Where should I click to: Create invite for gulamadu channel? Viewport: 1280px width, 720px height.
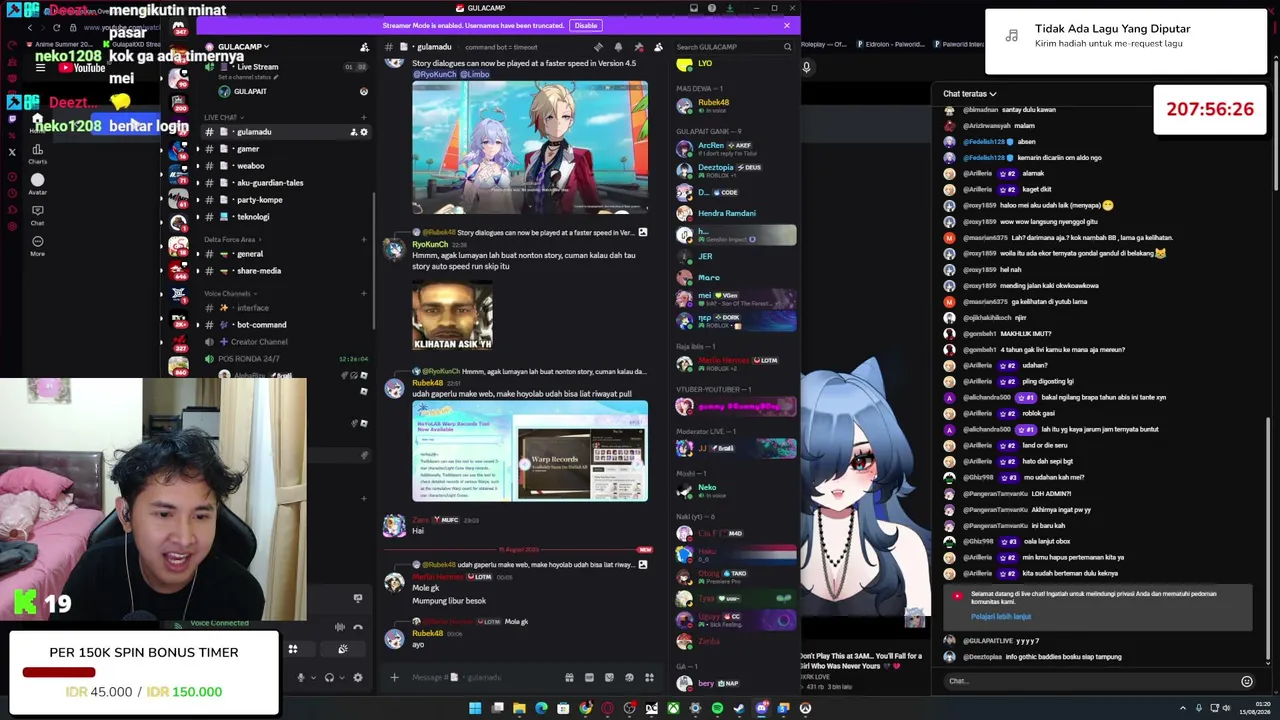pyautogui.click(x=353, y=132)
